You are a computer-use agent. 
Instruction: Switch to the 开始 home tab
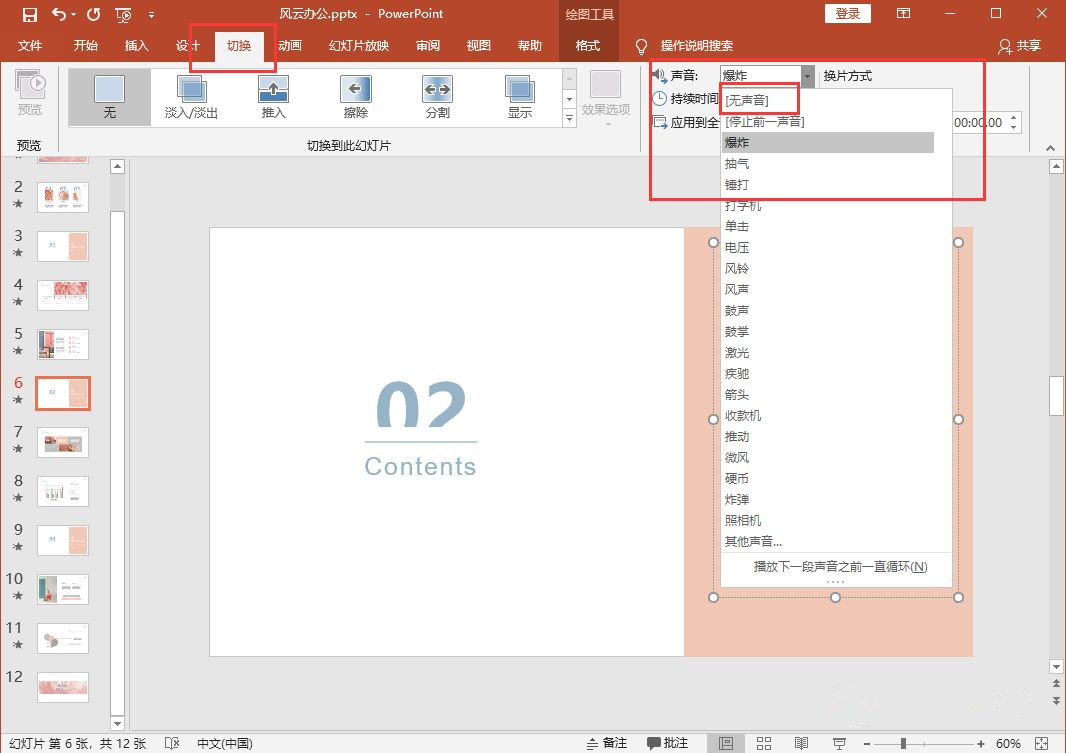pos(85,46)
